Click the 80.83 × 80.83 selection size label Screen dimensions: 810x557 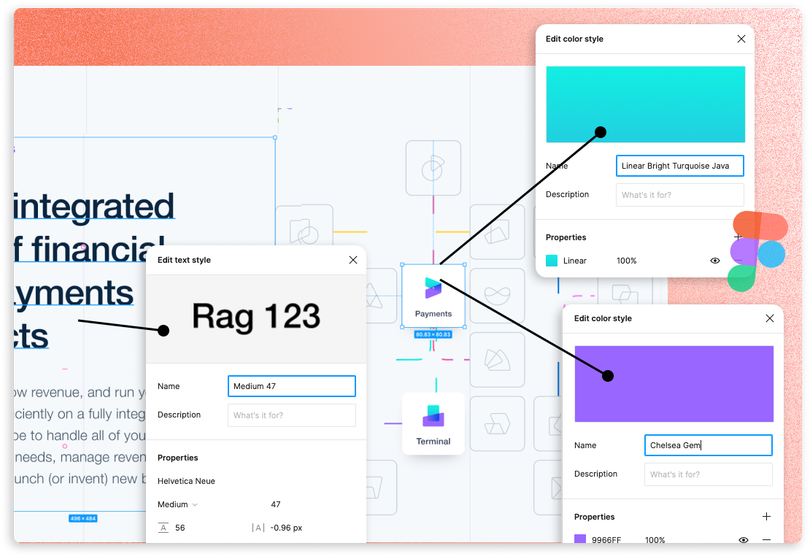pyautogui.click(x=433, y=335)
